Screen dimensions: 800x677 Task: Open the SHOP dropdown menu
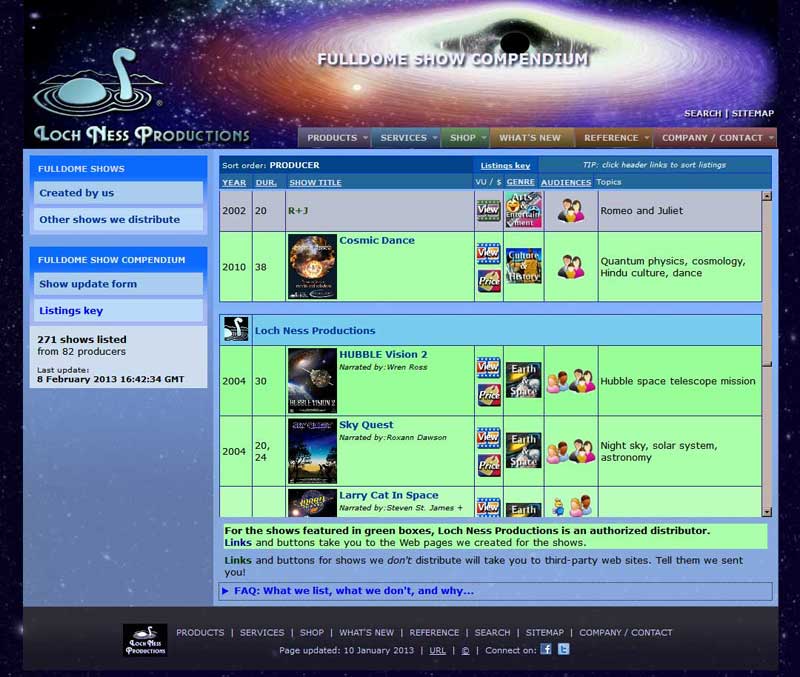467,138
